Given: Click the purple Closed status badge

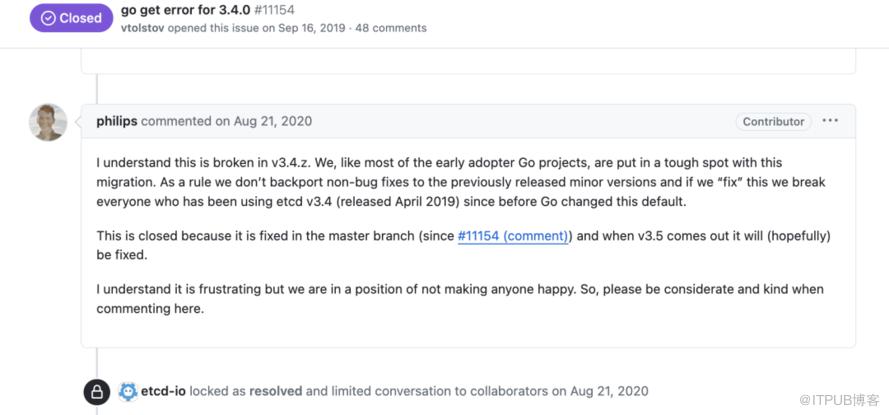Looking at the screenshot, I should [71, 18].
